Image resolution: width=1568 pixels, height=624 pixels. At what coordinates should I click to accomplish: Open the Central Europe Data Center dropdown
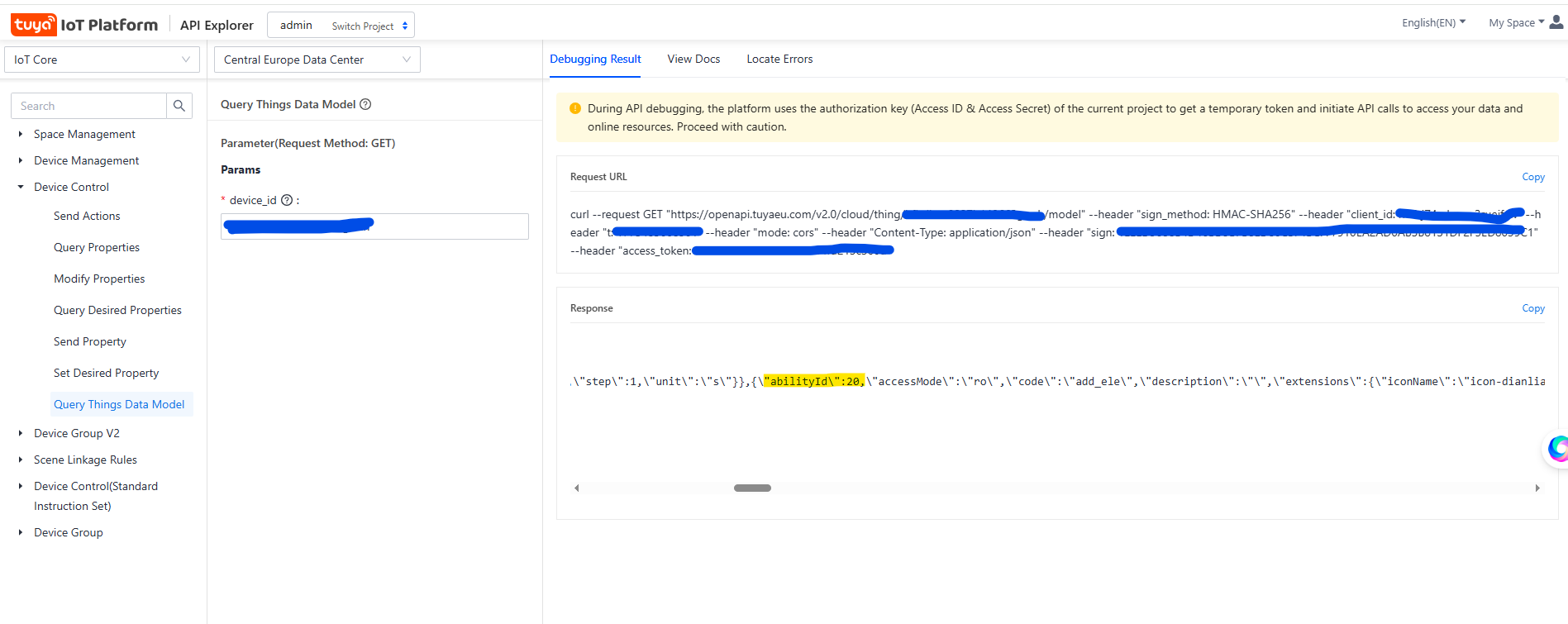317,60
